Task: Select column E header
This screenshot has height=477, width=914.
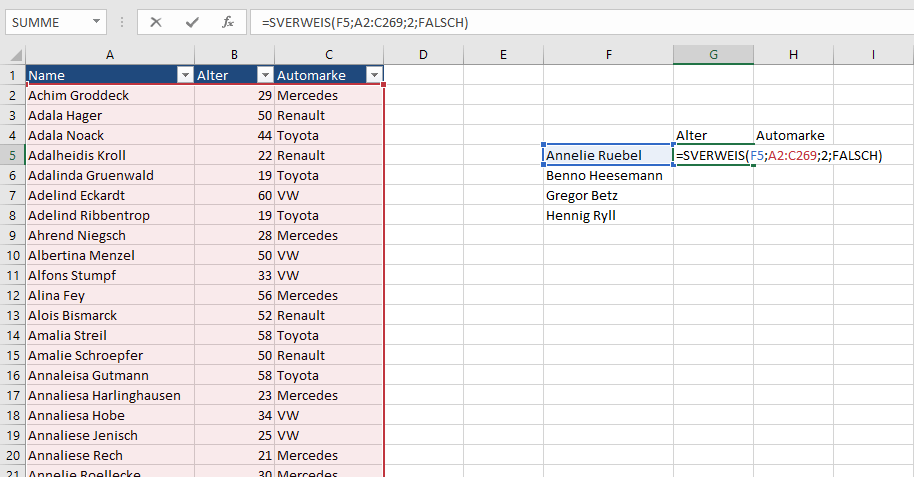Action: tap(504, 55)
